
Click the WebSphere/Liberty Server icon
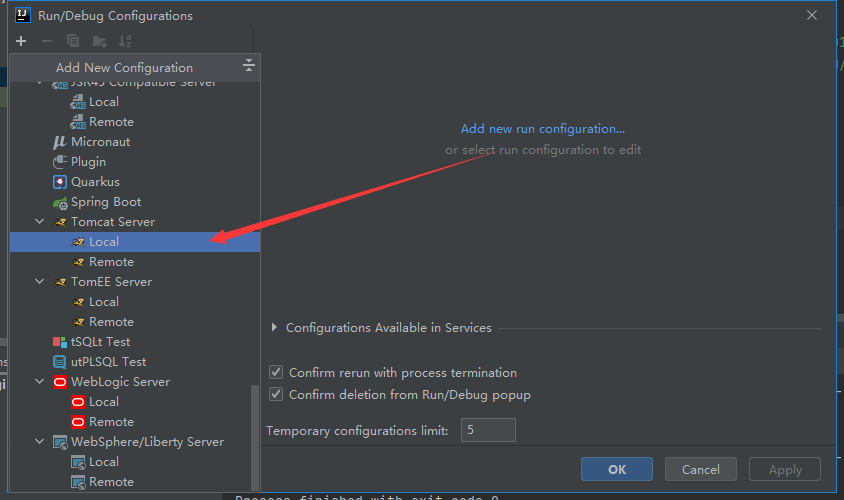pos(60,442)
